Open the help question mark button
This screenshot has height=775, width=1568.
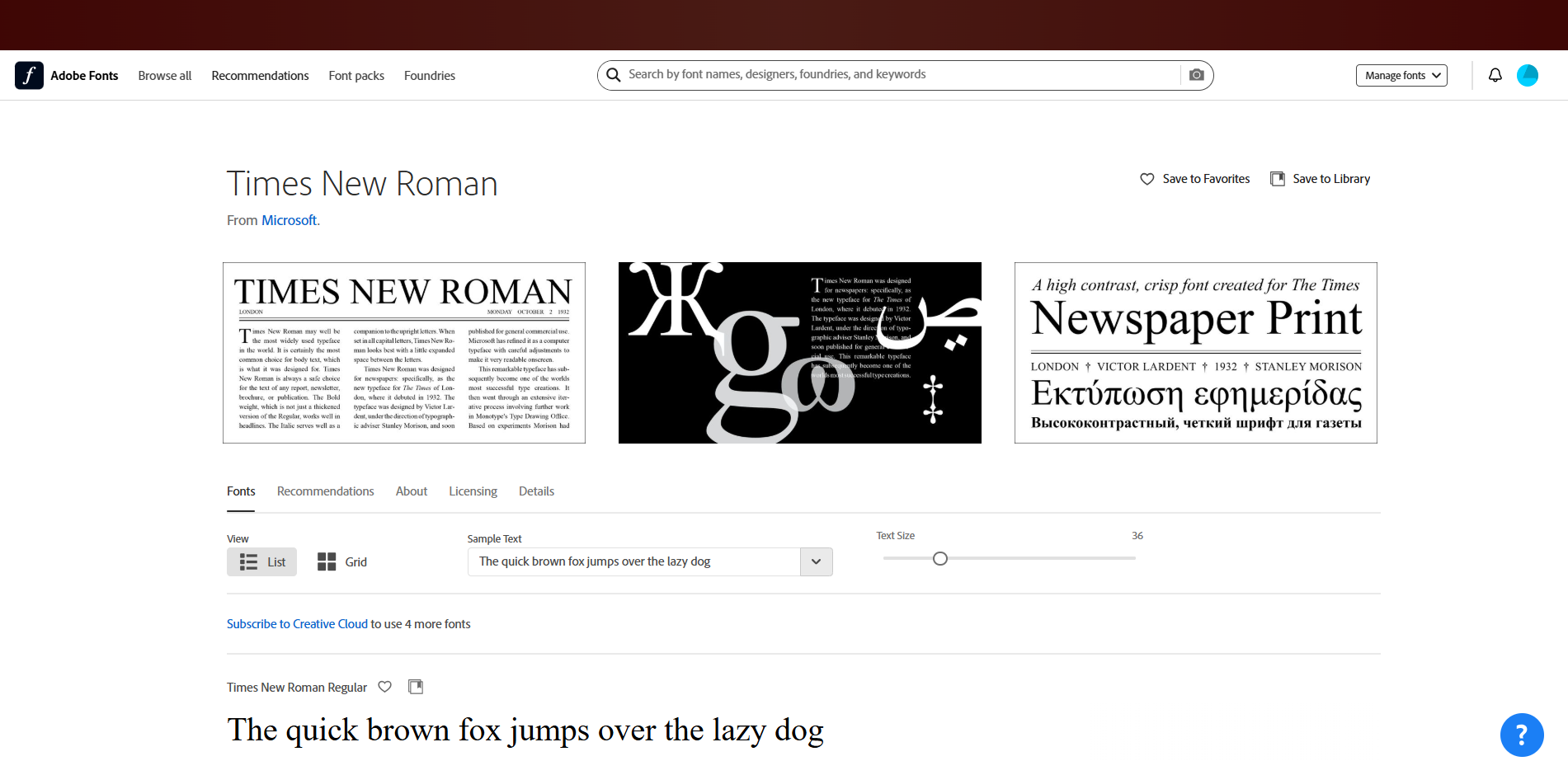[x=1522, y=735]
